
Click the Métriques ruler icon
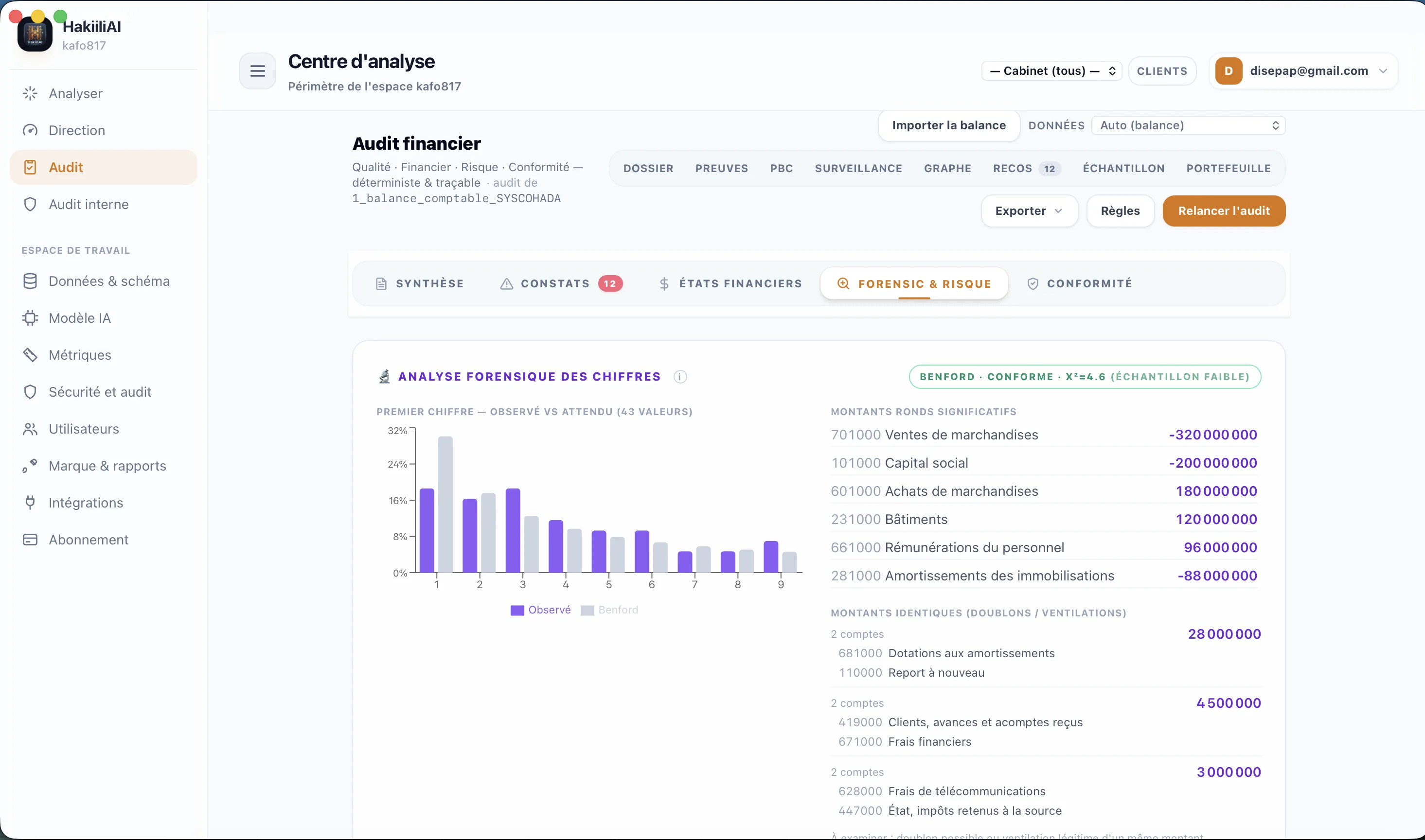[x=30, y=355]
